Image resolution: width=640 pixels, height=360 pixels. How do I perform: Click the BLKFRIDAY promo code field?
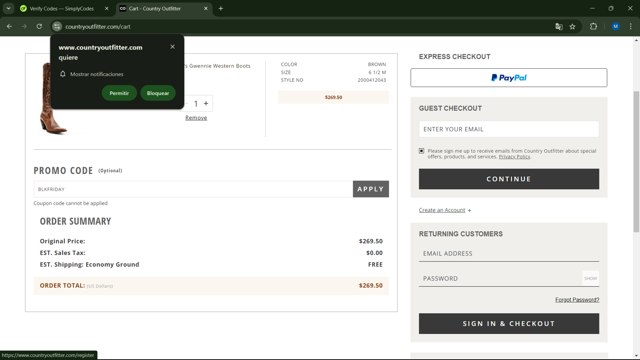(193, 189)
